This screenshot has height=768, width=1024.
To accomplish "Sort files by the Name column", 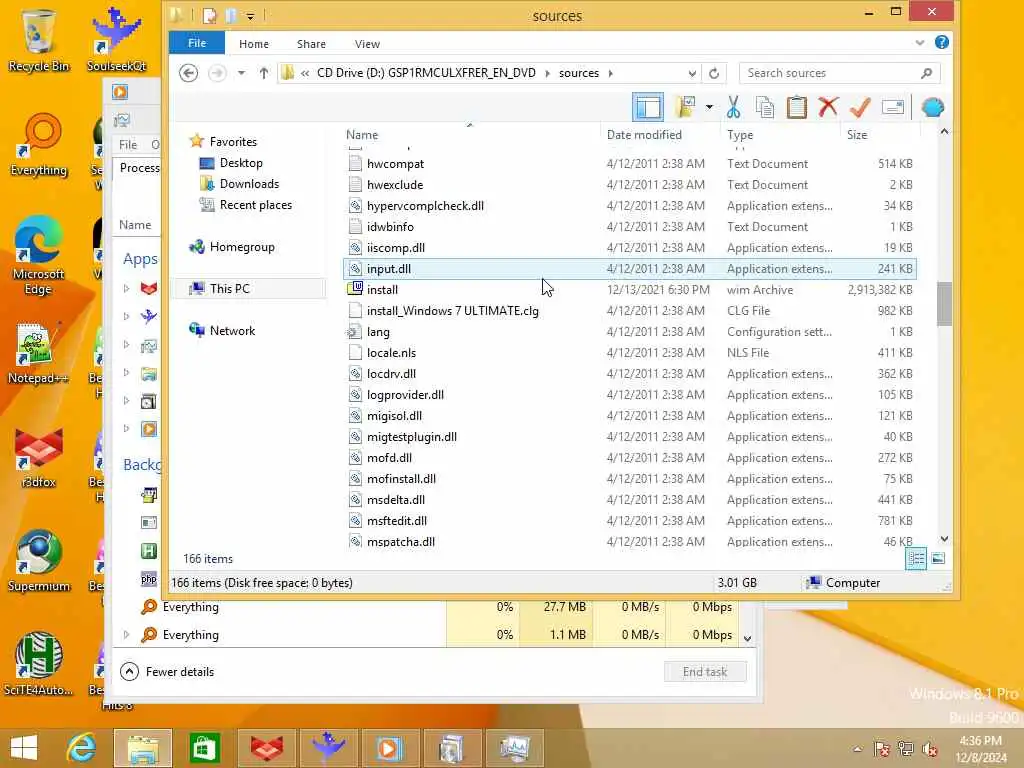I will click(362, 135).
